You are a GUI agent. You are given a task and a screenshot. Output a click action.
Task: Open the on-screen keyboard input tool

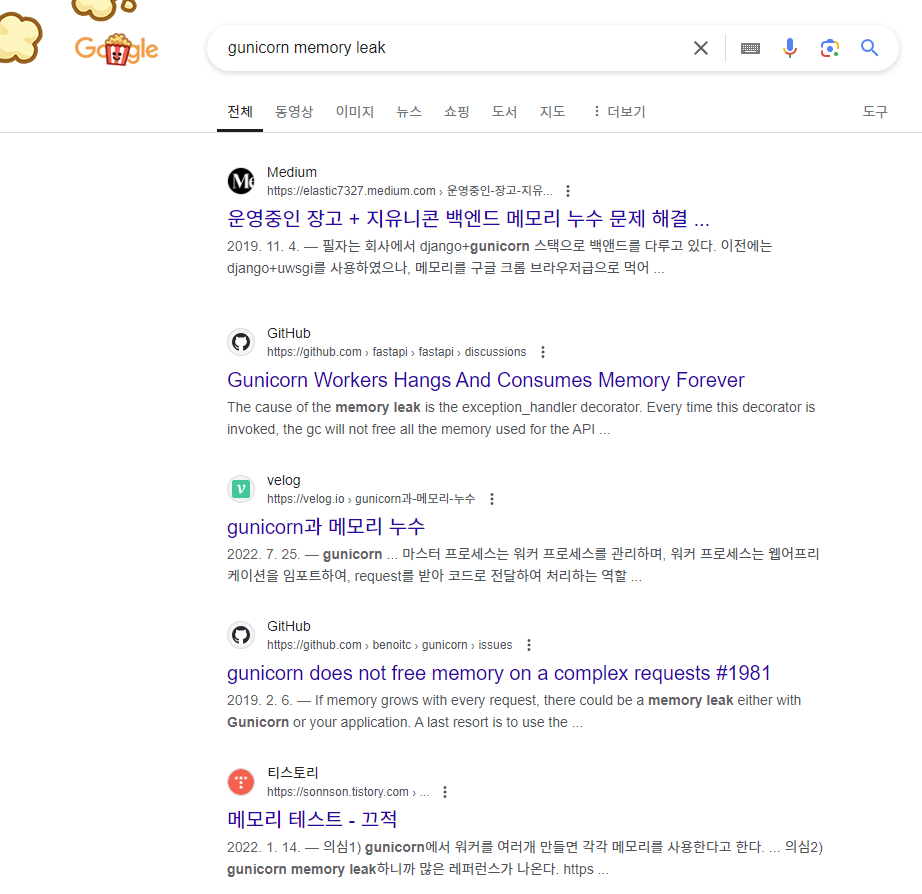750,48
